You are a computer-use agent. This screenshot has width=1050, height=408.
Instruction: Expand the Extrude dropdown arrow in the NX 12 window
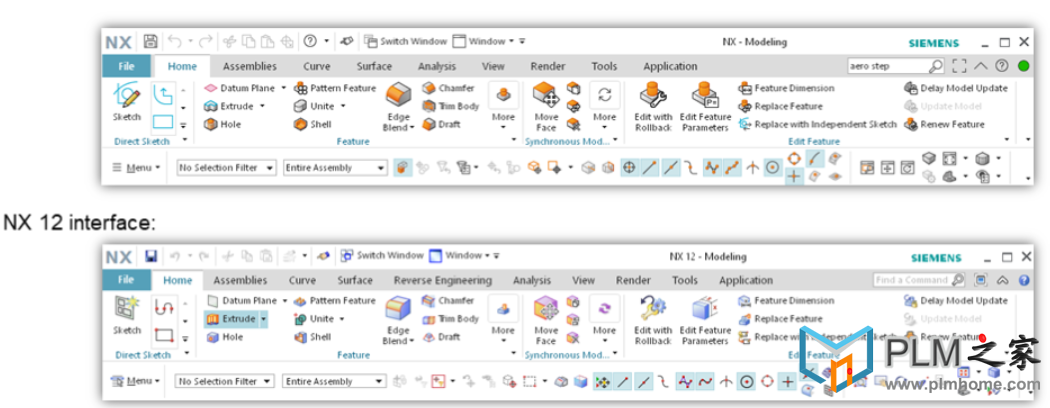(263, 319)
